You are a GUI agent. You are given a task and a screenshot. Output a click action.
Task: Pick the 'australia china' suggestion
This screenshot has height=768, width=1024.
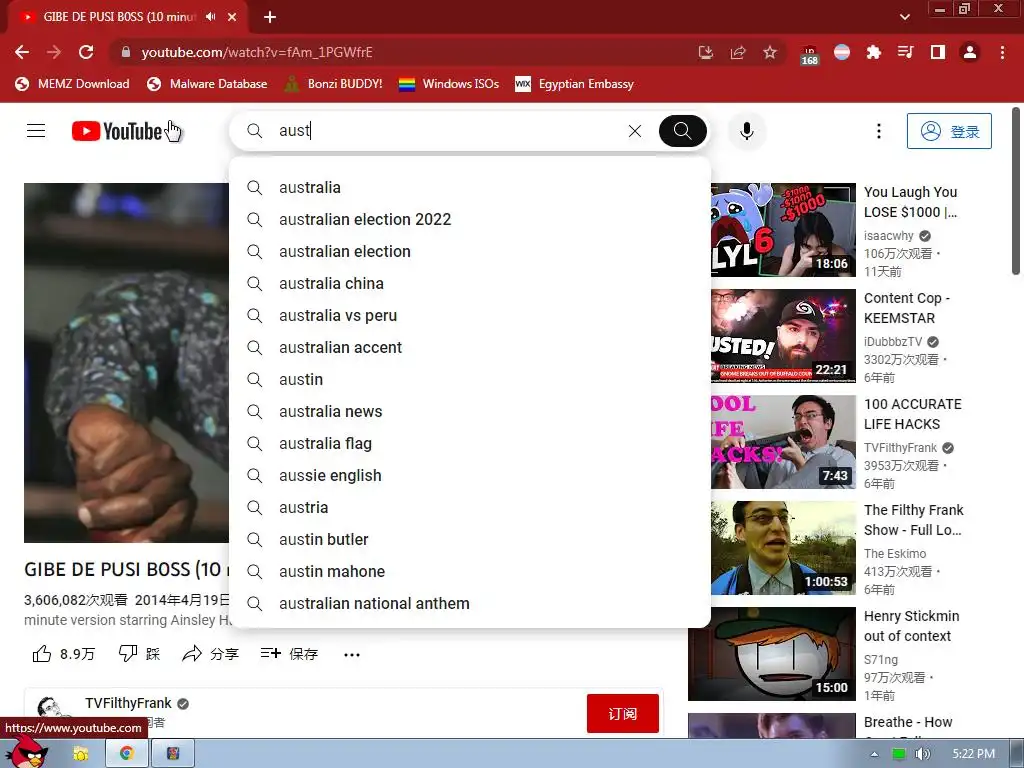tap(470, 283)
